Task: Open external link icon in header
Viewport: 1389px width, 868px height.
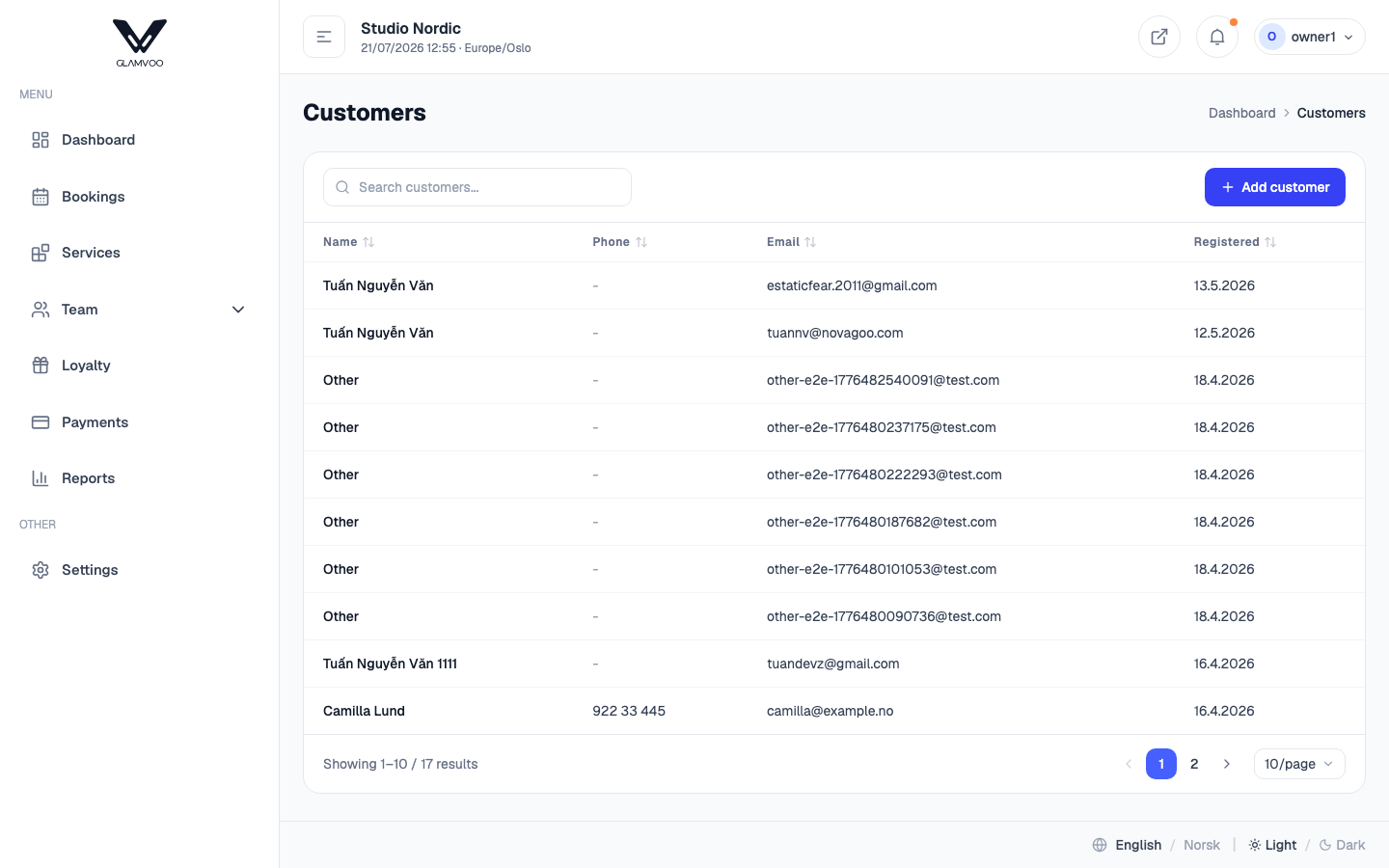Action: [x=1159, y=37]
